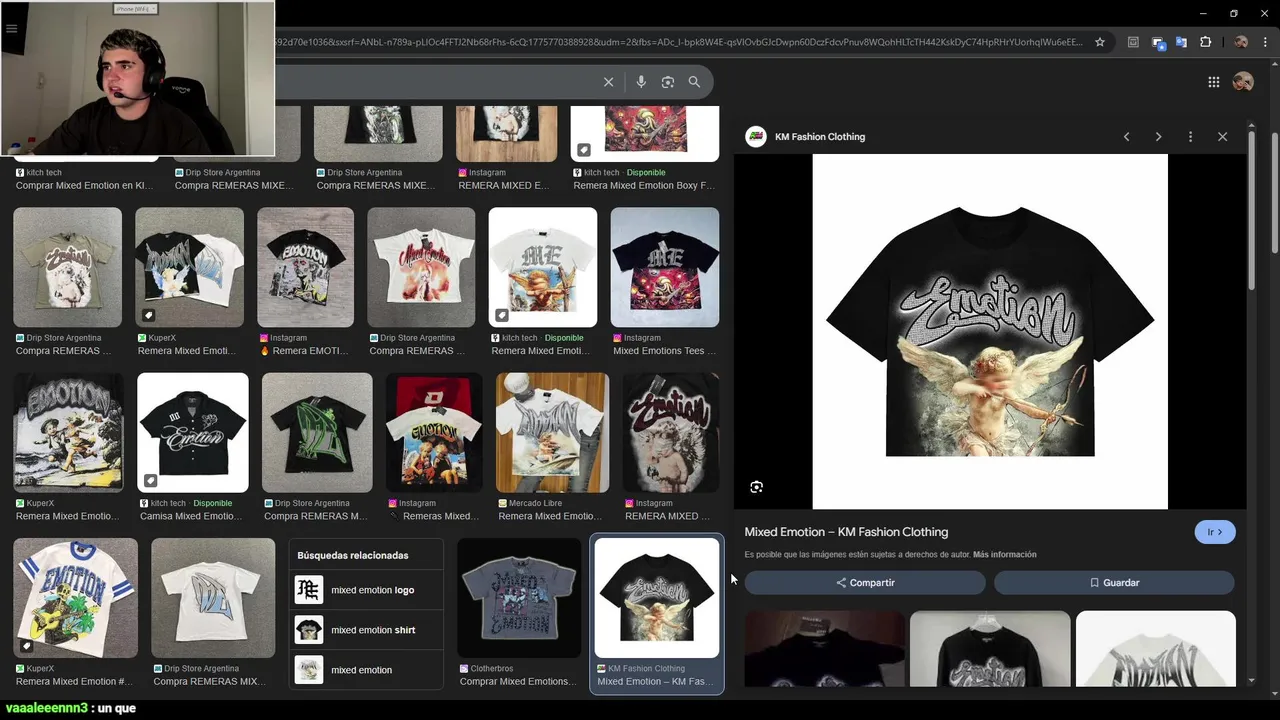
Task: Open green Emotion shirt from Drip Store Argentina
Action: pyautogui.click(x=67, y=267)
